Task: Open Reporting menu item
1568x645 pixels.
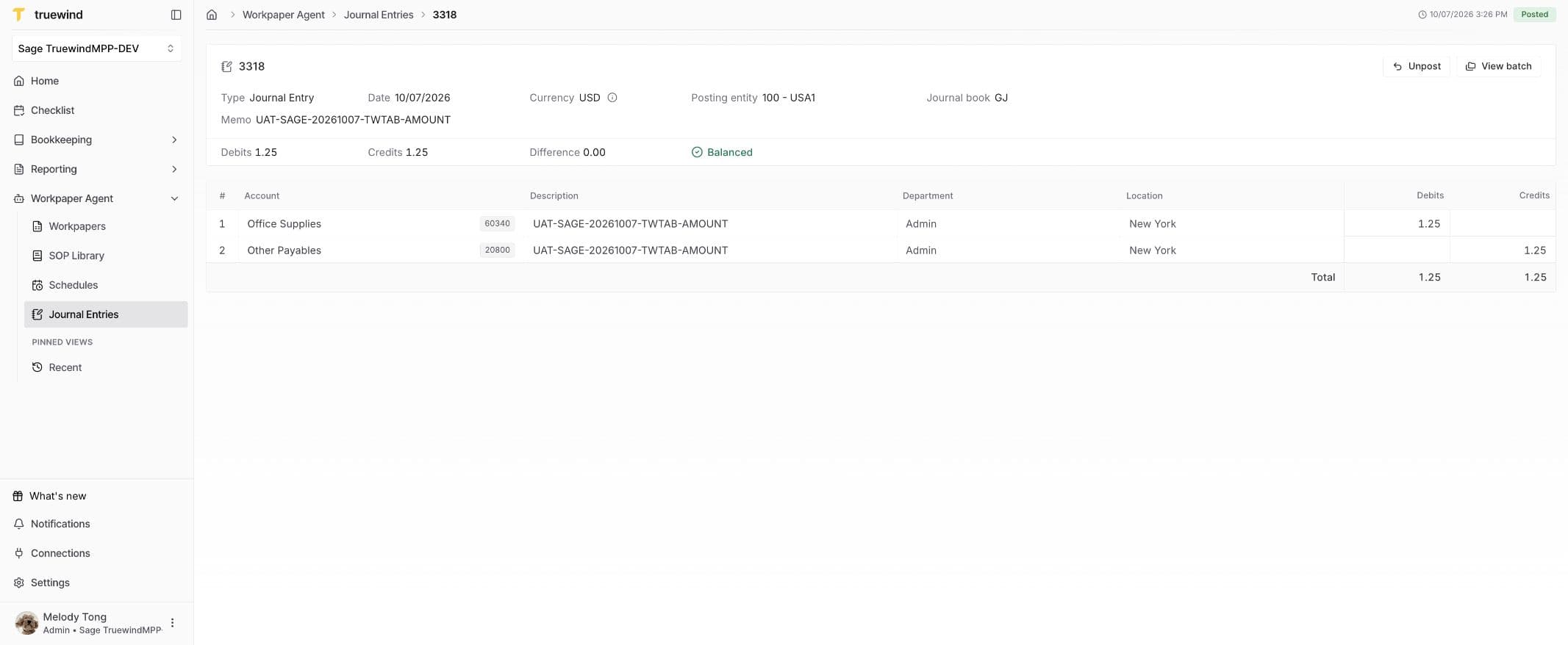Action: [54, 169]
